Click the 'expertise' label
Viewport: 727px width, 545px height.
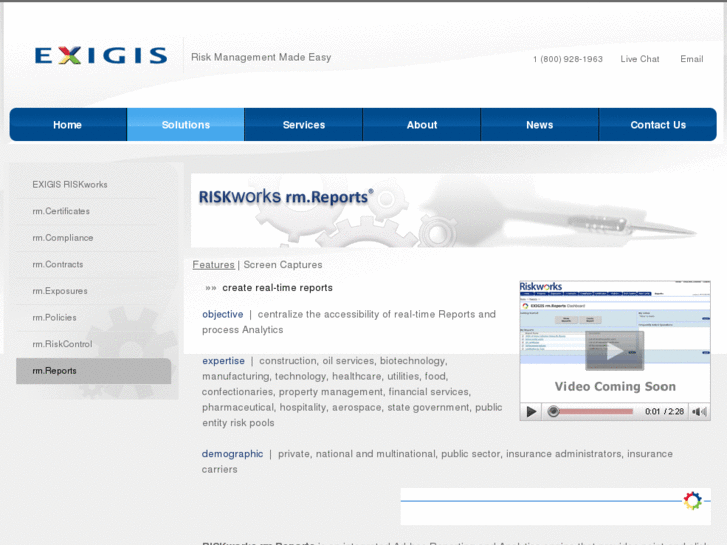point(223,361)
